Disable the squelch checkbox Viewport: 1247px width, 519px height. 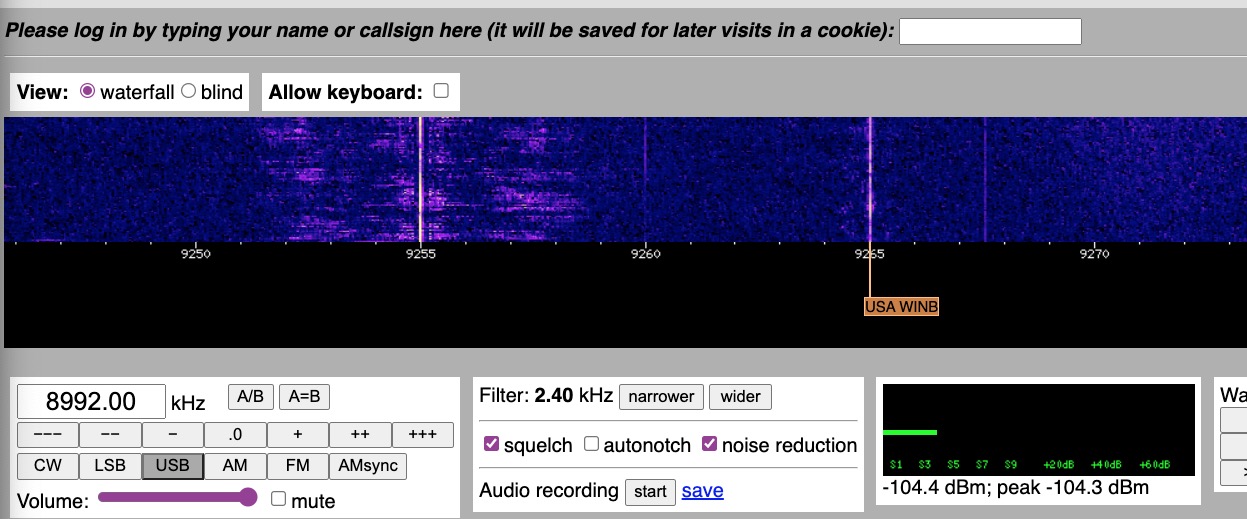(491, 444)
